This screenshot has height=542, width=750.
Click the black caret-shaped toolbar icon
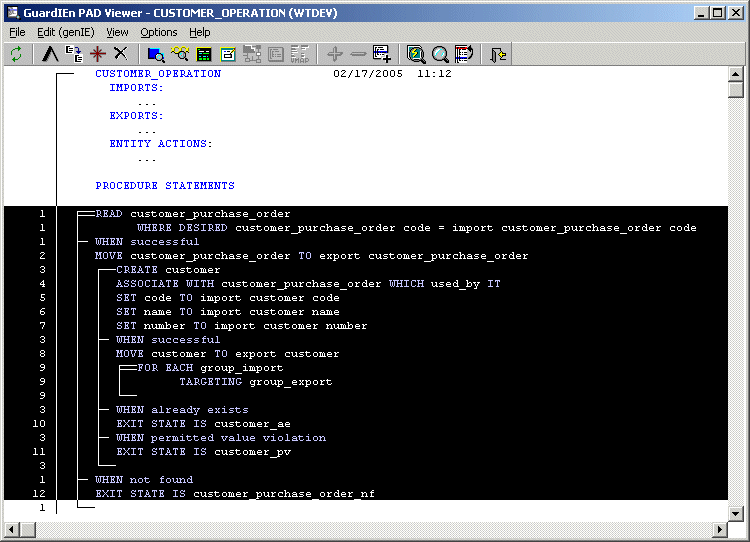click(50, 54)
